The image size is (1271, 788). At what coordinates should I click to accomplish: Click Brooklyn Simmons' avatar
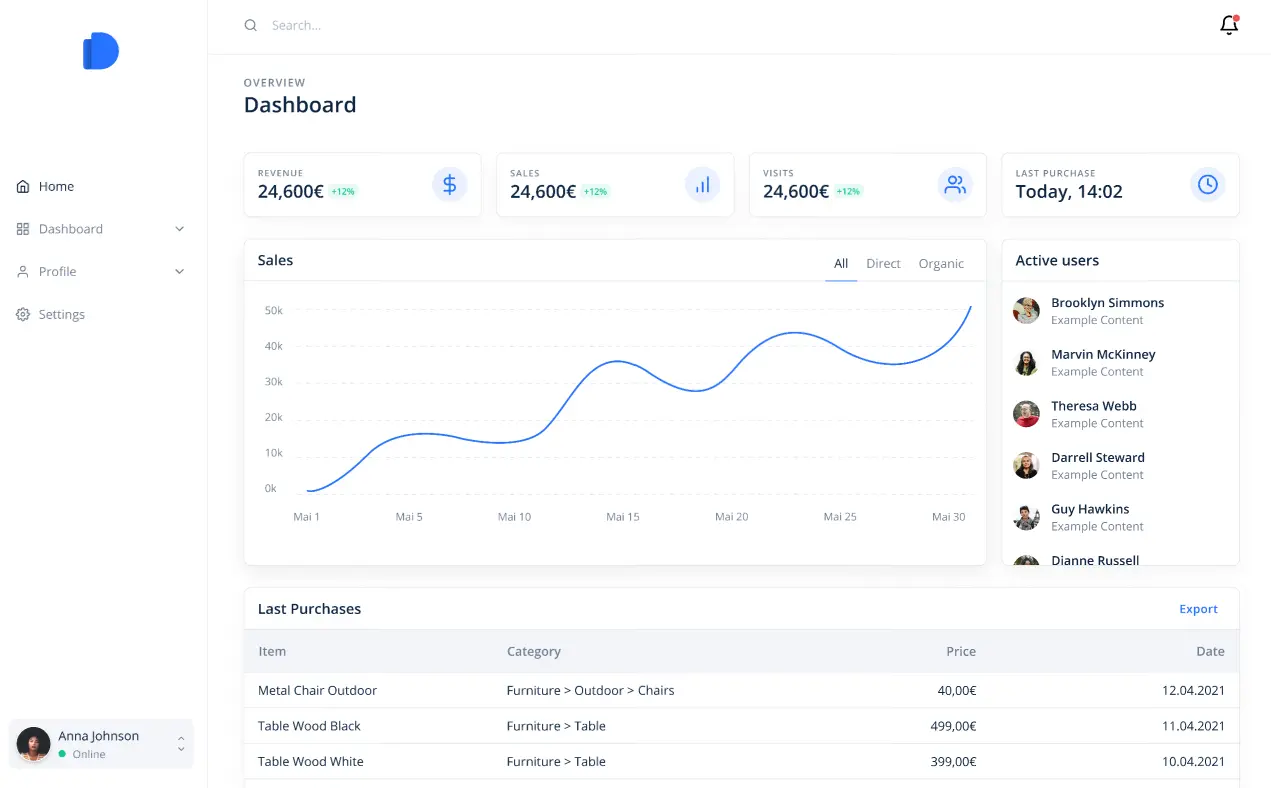coord(1026,310)
